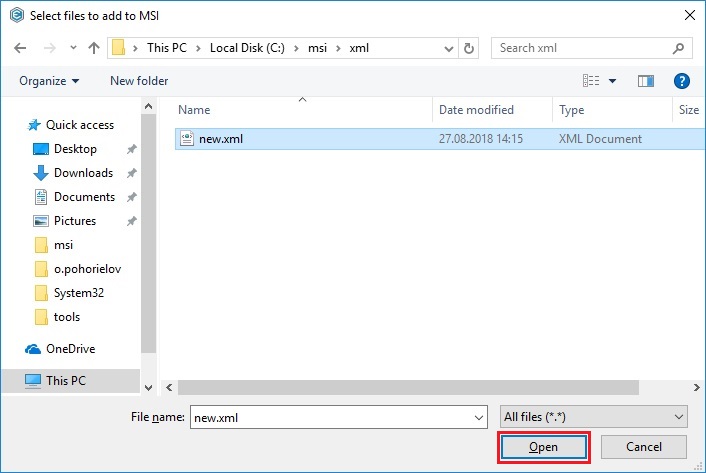Close the 'Select files to add to MSI' dialog

pyautogui.click(x=690, y=15)
